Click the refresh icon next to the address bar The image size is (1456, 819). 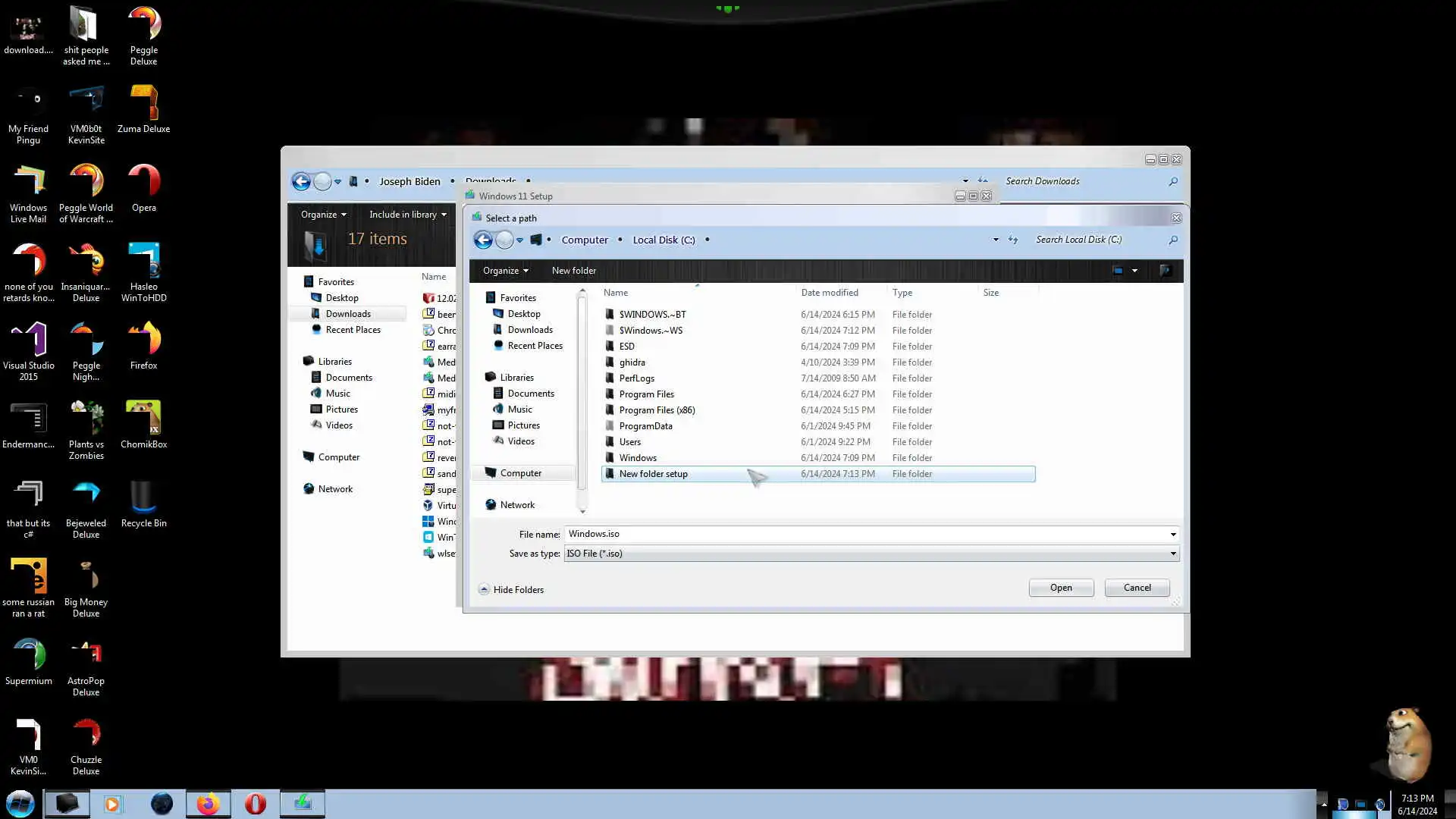1013,240
